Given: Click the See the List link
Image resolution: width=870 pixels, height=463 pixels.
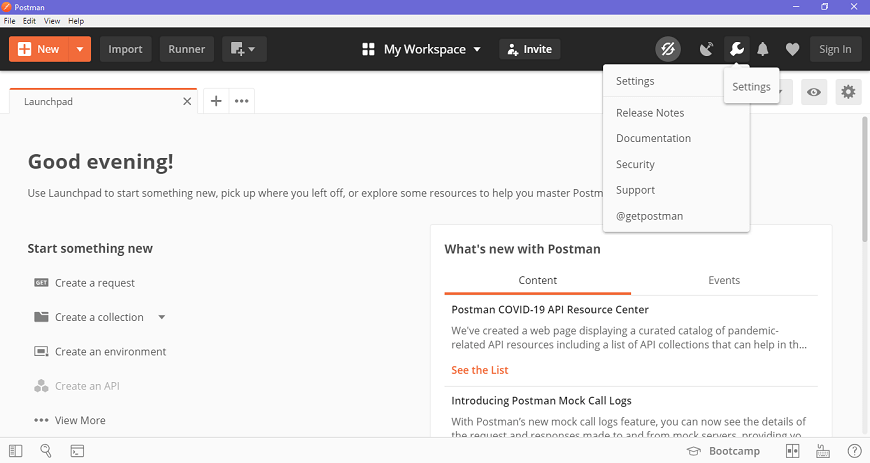Looking at the screenshot, I should [479, 370].
